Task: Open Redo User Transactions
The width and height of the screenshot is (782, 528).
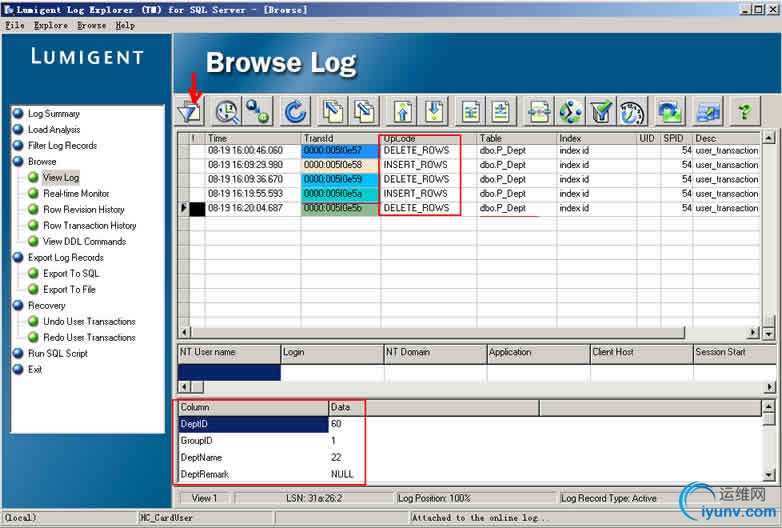Action: click(x=89, y=337)
